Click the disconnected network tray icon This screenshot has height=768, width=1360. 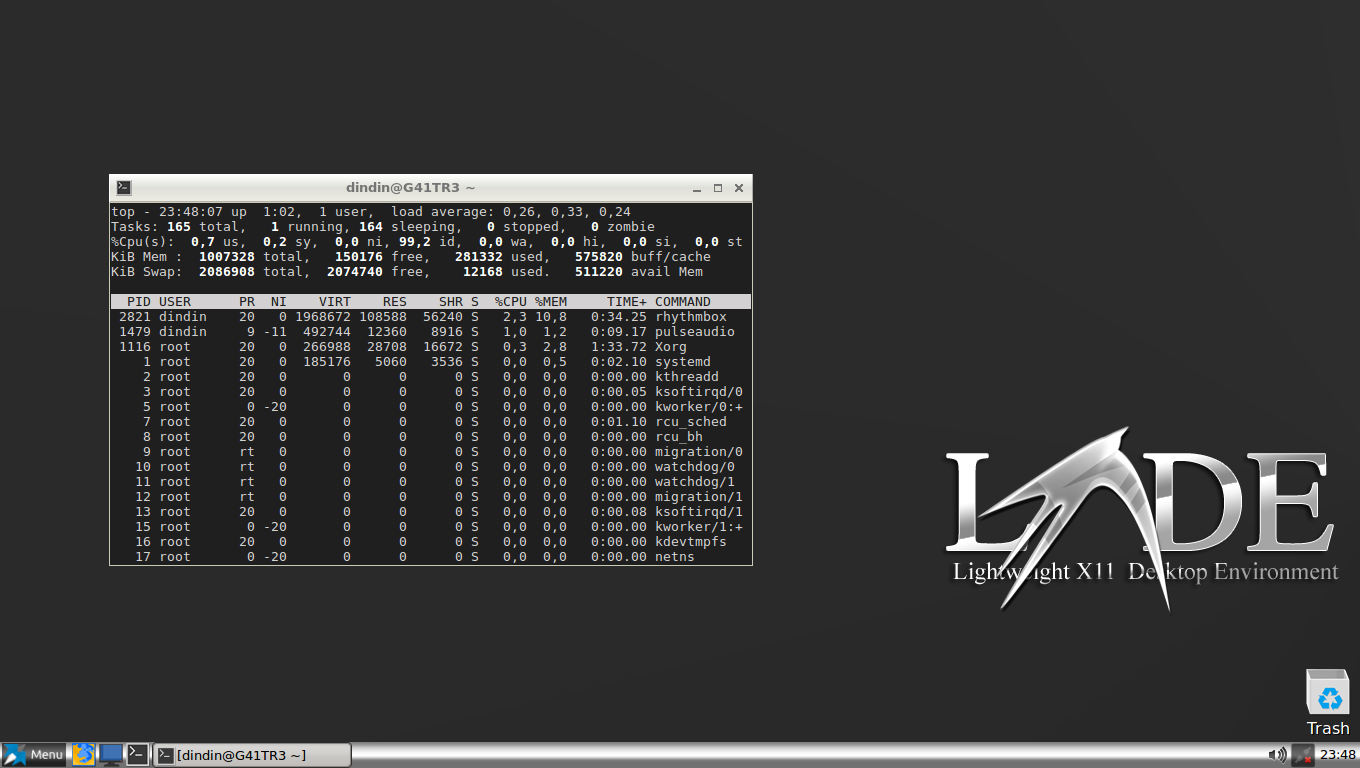(1302, 755)
